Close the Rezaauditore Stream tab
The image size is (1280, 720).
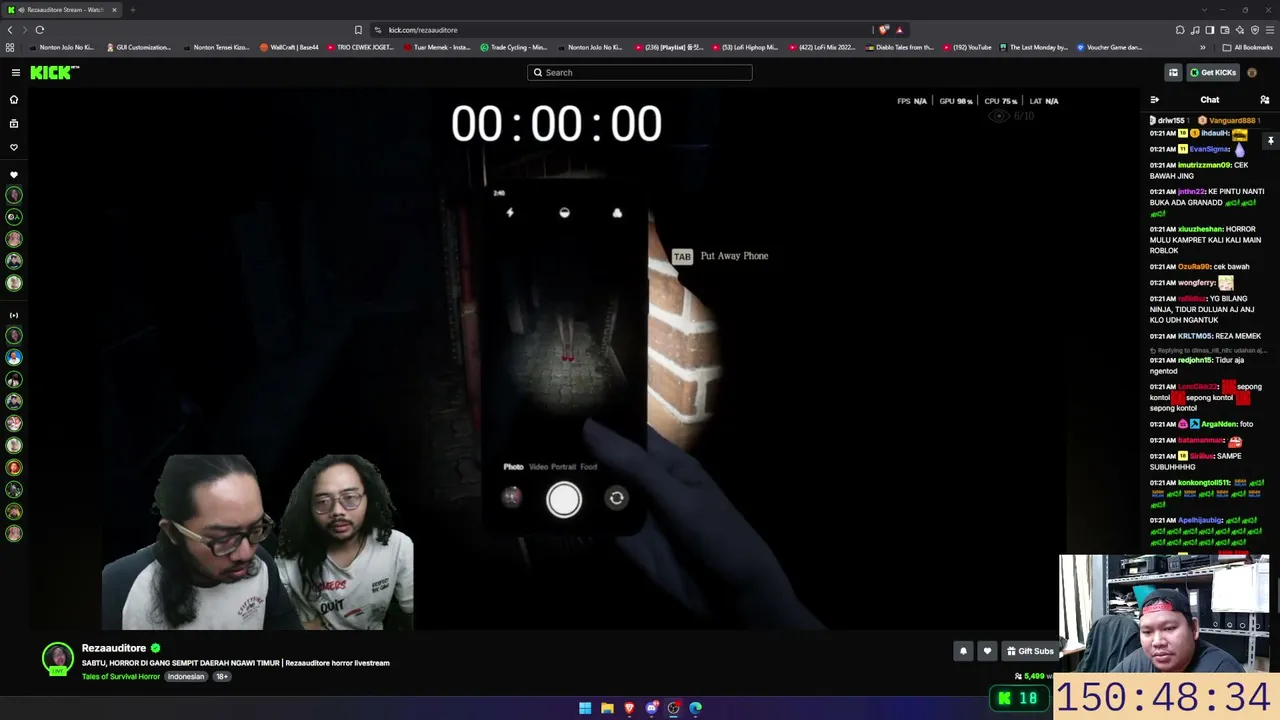(114, 10)
